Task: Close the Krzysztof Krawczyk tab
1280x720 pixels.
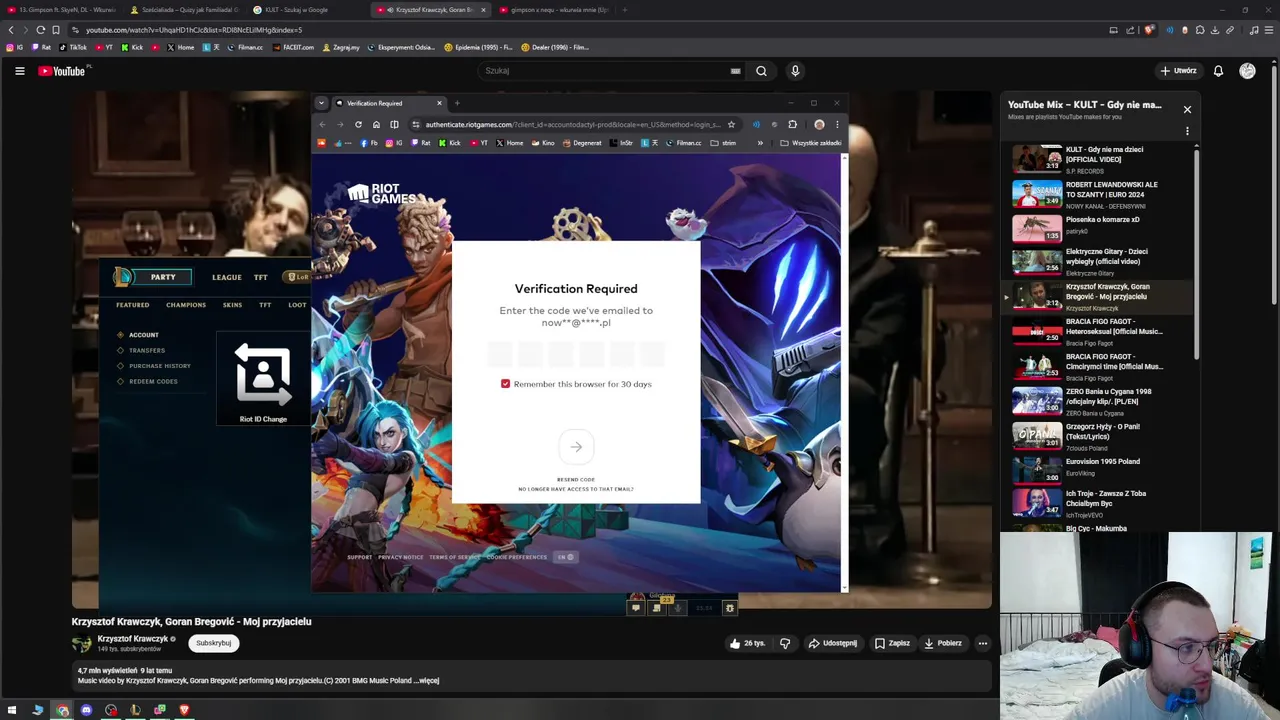Action: click(483, 10)
